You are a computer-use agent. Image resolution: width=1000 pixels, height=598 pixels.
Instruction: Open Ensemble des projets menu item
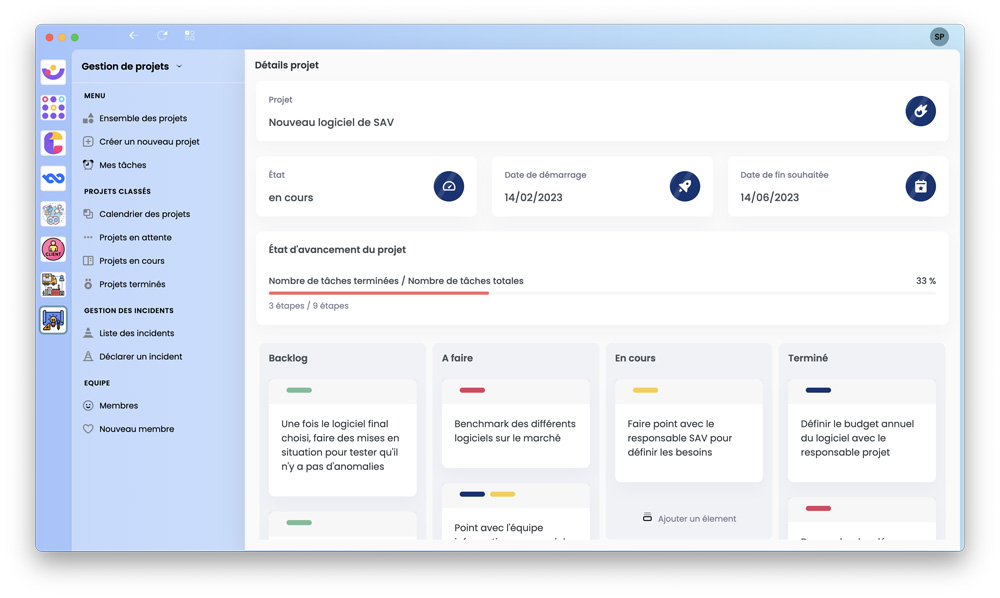point(142,118)
